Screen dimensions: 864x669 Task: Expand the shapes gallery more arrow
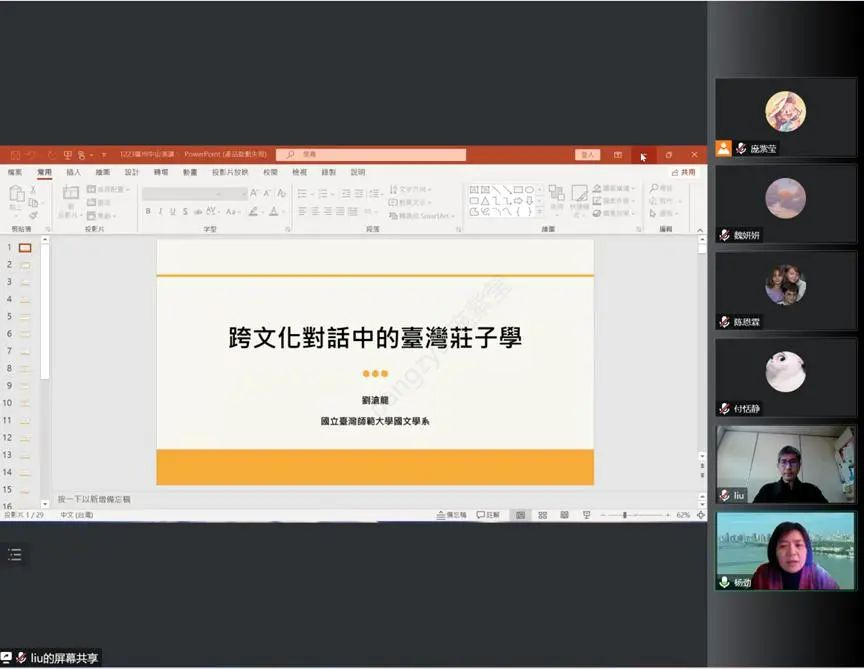pos(541,212)
